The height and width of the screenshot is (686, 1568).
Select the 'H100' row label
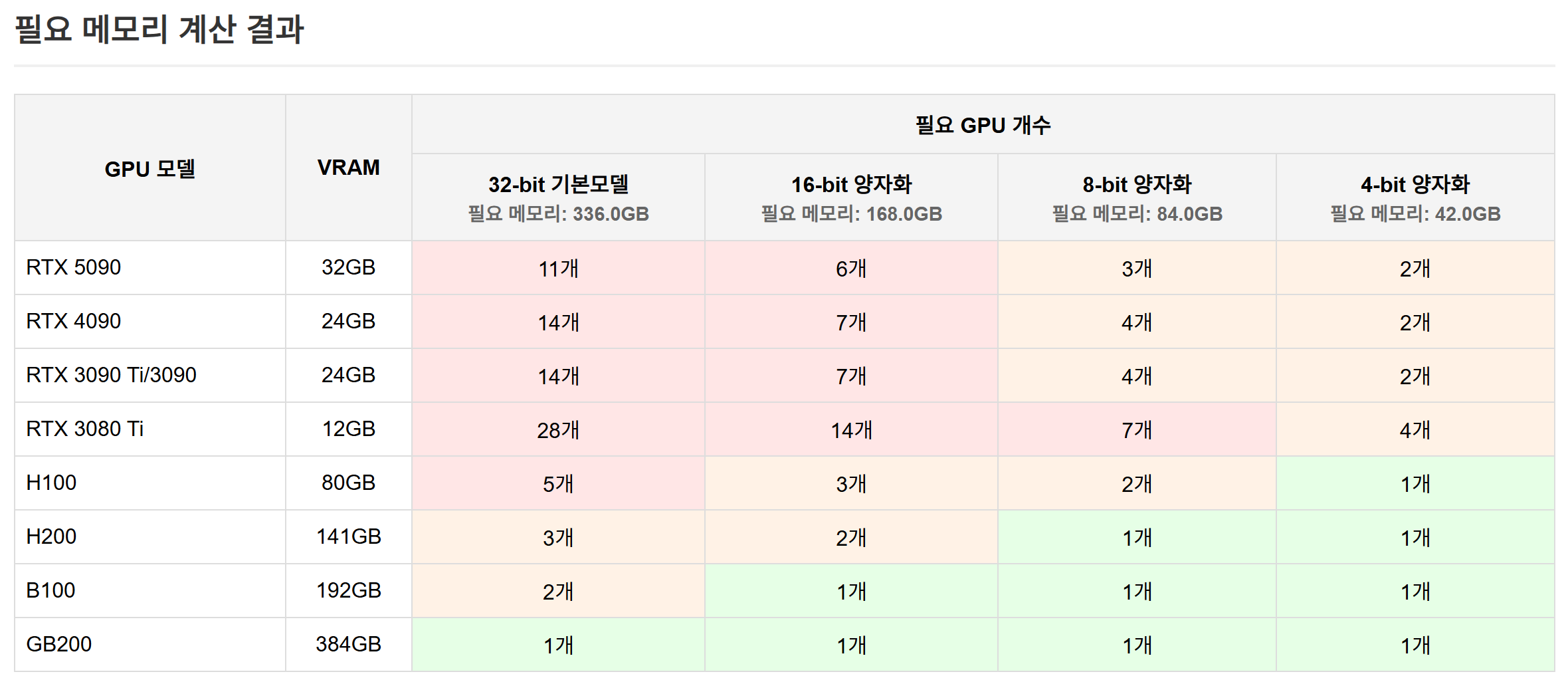pos(51,483)
